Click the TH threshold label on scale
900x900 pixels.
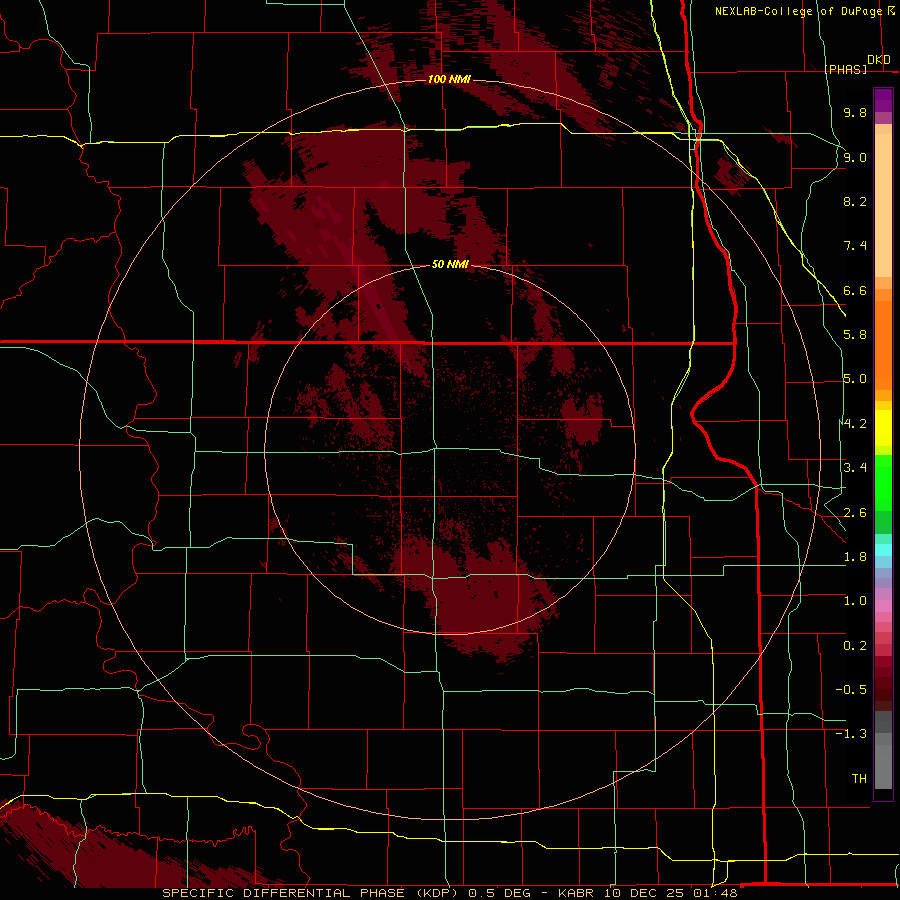pyautogui.click(x=859, y=779)
